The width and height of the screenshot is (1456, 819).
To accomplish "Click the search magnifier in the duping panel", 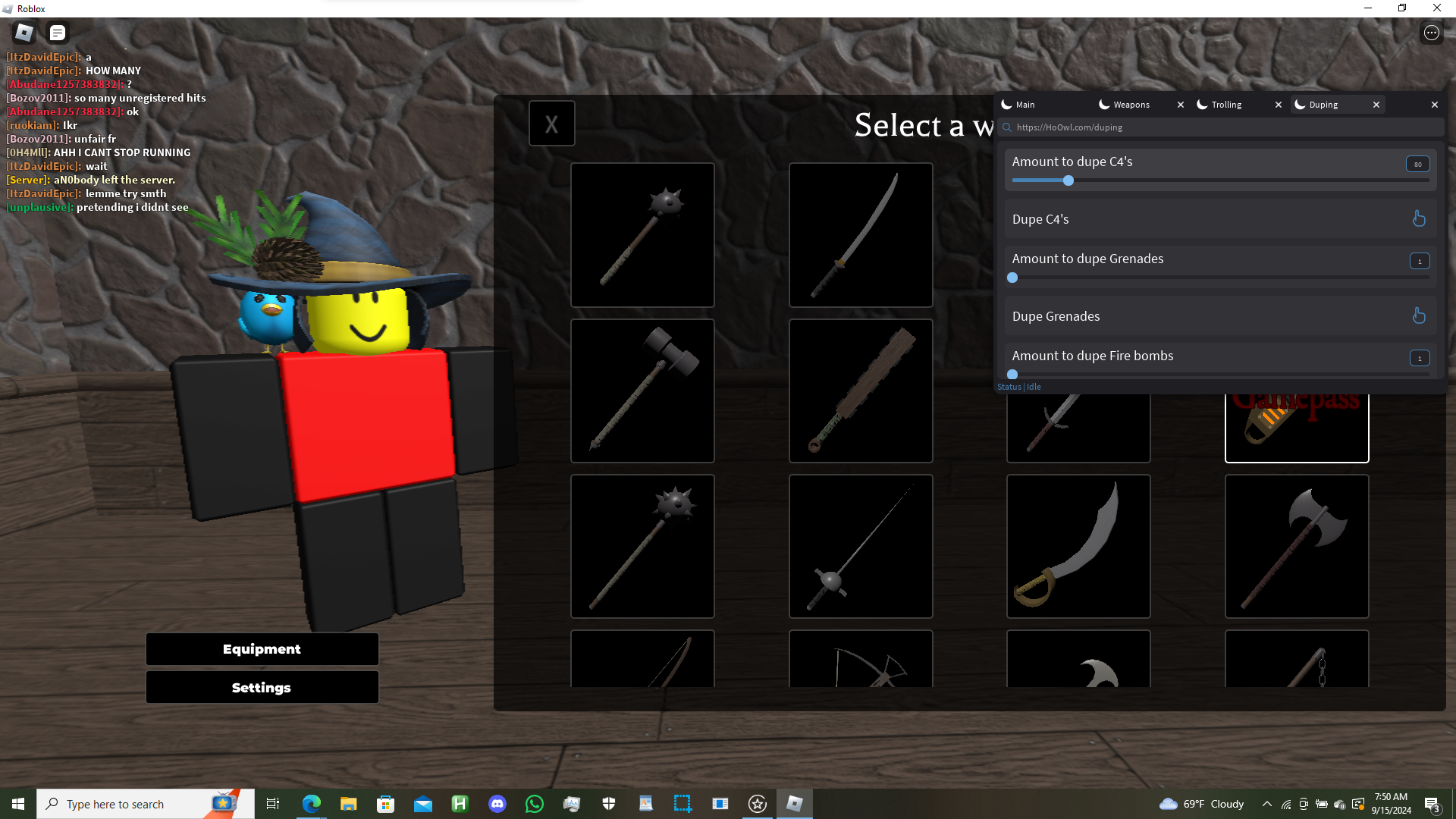I will (x=1007, y=127).
